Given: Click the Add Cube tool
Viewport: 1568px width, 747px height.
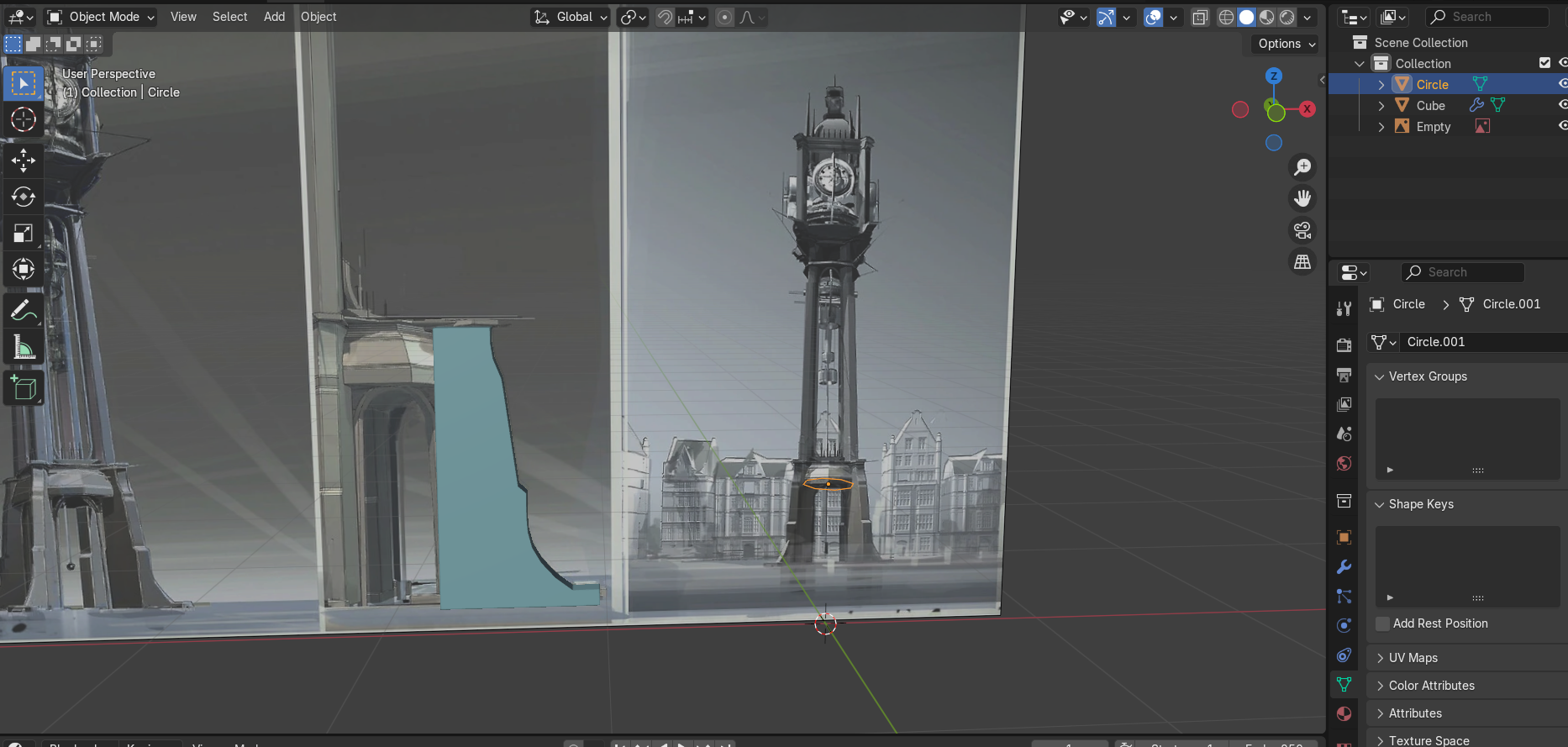Looking at the screenshot, I should tap(23, 388).
